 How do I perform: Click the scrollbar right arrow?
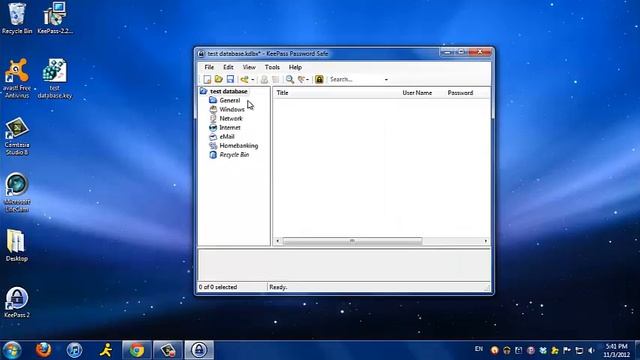coord(485,241)
